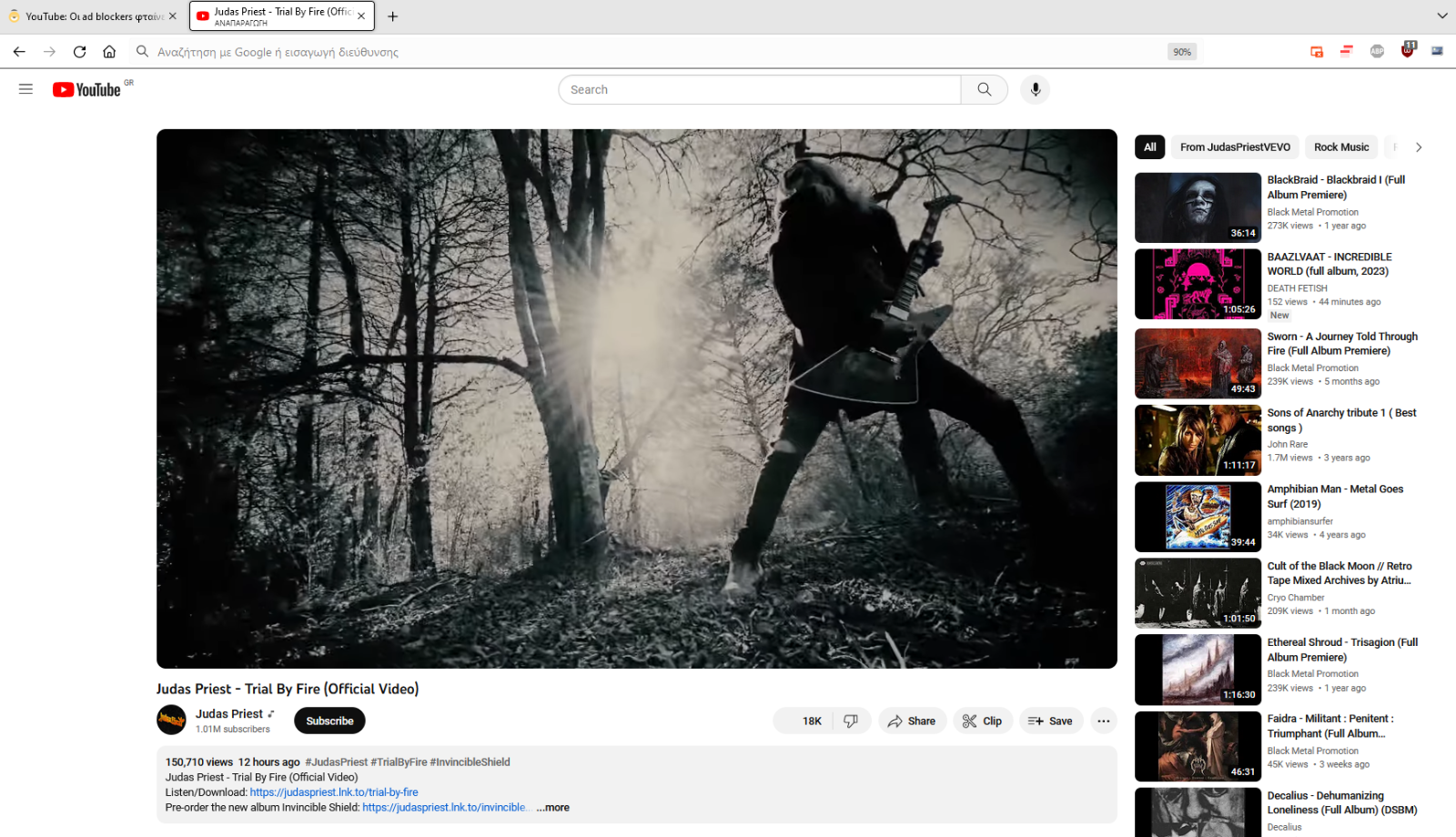Click the video title 'Judas Priest - Trial By Fire'
The width and height of the screenshot is (1456, 837).
(288, 689)
